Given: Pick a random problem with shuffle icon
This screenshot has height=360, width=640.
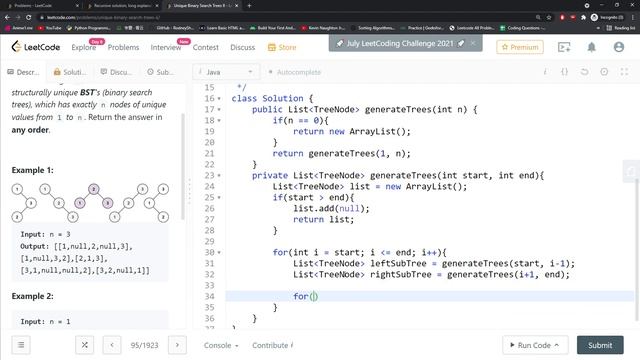Looking at the screenshot, I should pos(84,345).
